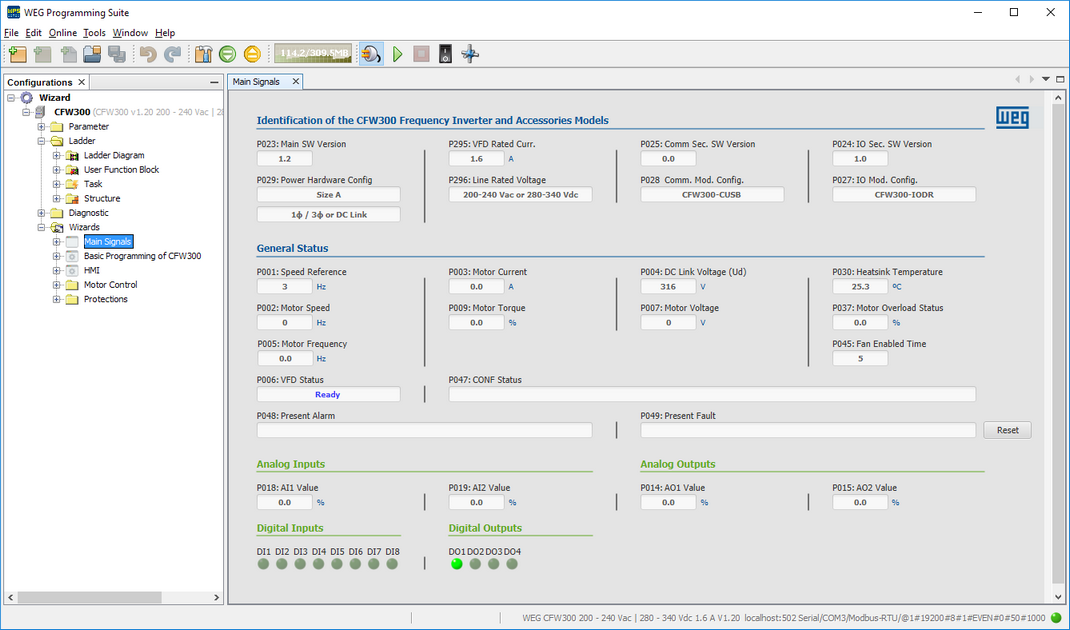Click the P001 Speed Reference value field
The width and height of the screenshot is (1070, 630).
pyautogui.click(x=284, y=287)
